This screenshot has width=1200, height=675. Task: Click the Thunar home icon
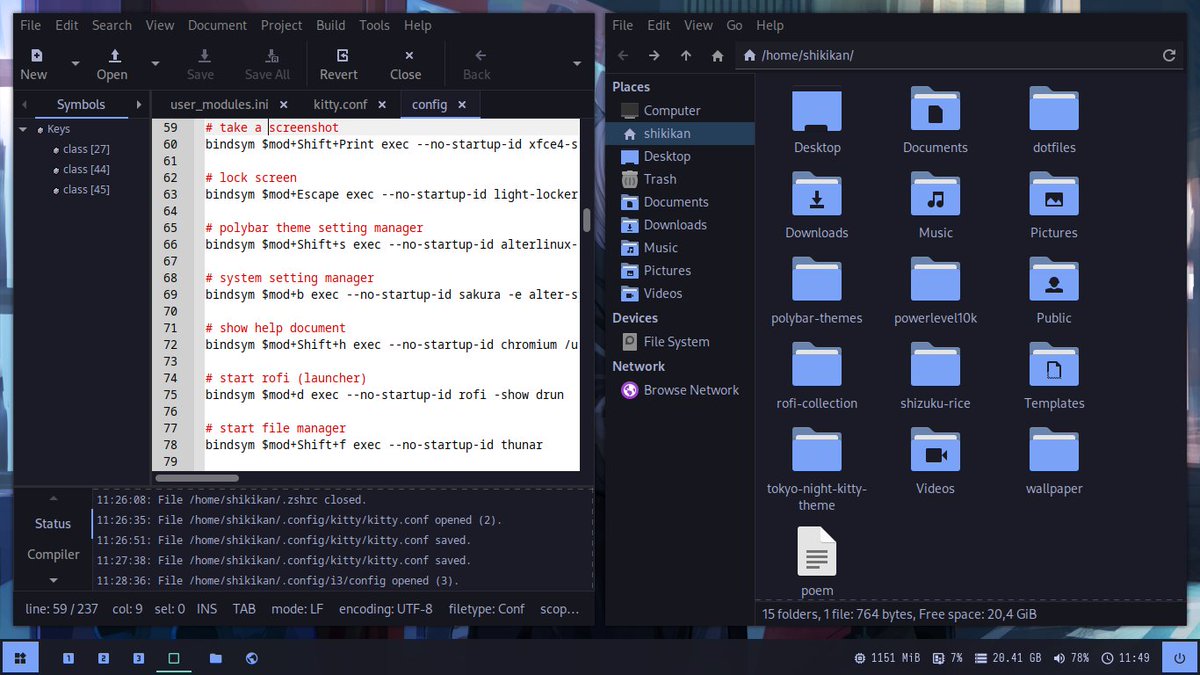[x=717, y=56]
